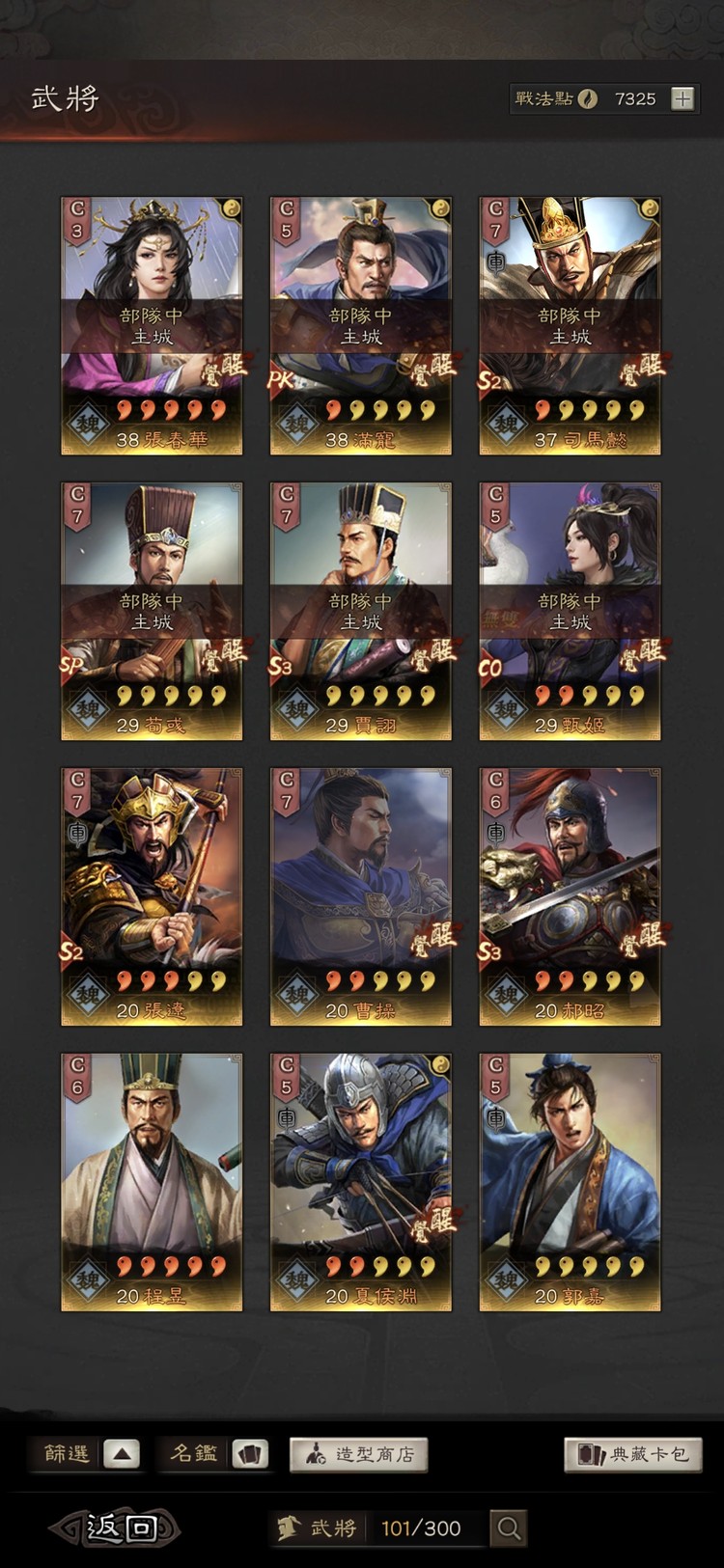Click the 魏 faction emblem on 郭嘉 card
Screen dimensions: 724x1568
point(506,1281)
